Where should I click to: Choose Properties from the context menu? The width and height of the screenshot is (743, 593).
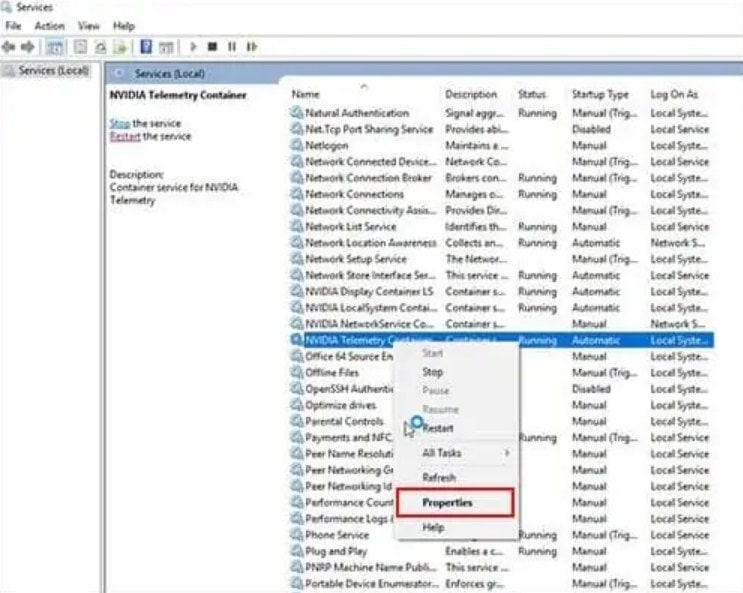tap(447, 503)
